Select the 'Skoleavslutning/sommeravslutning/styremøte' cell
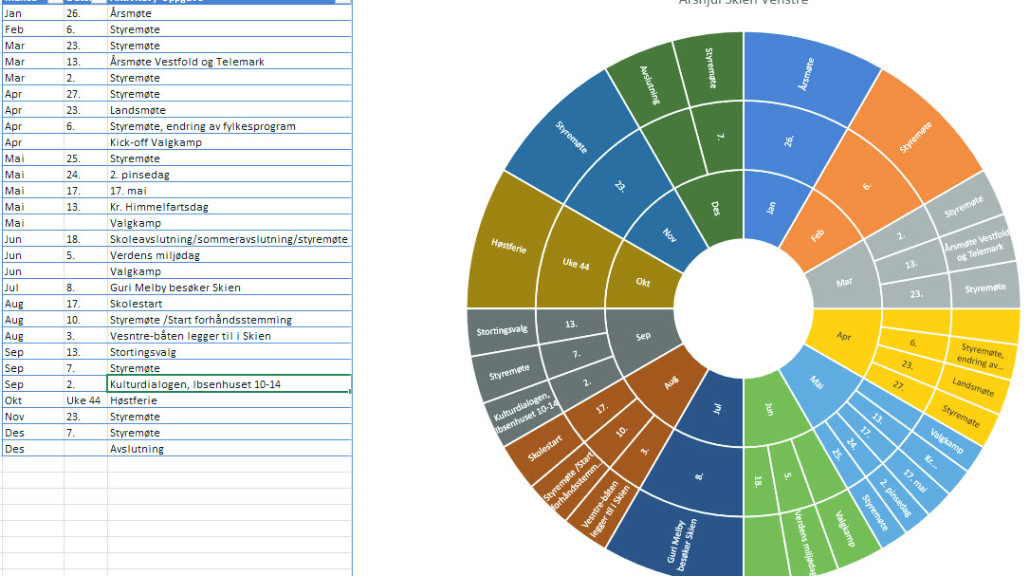Screen dimensions: 1030x576 coord(229,239)
